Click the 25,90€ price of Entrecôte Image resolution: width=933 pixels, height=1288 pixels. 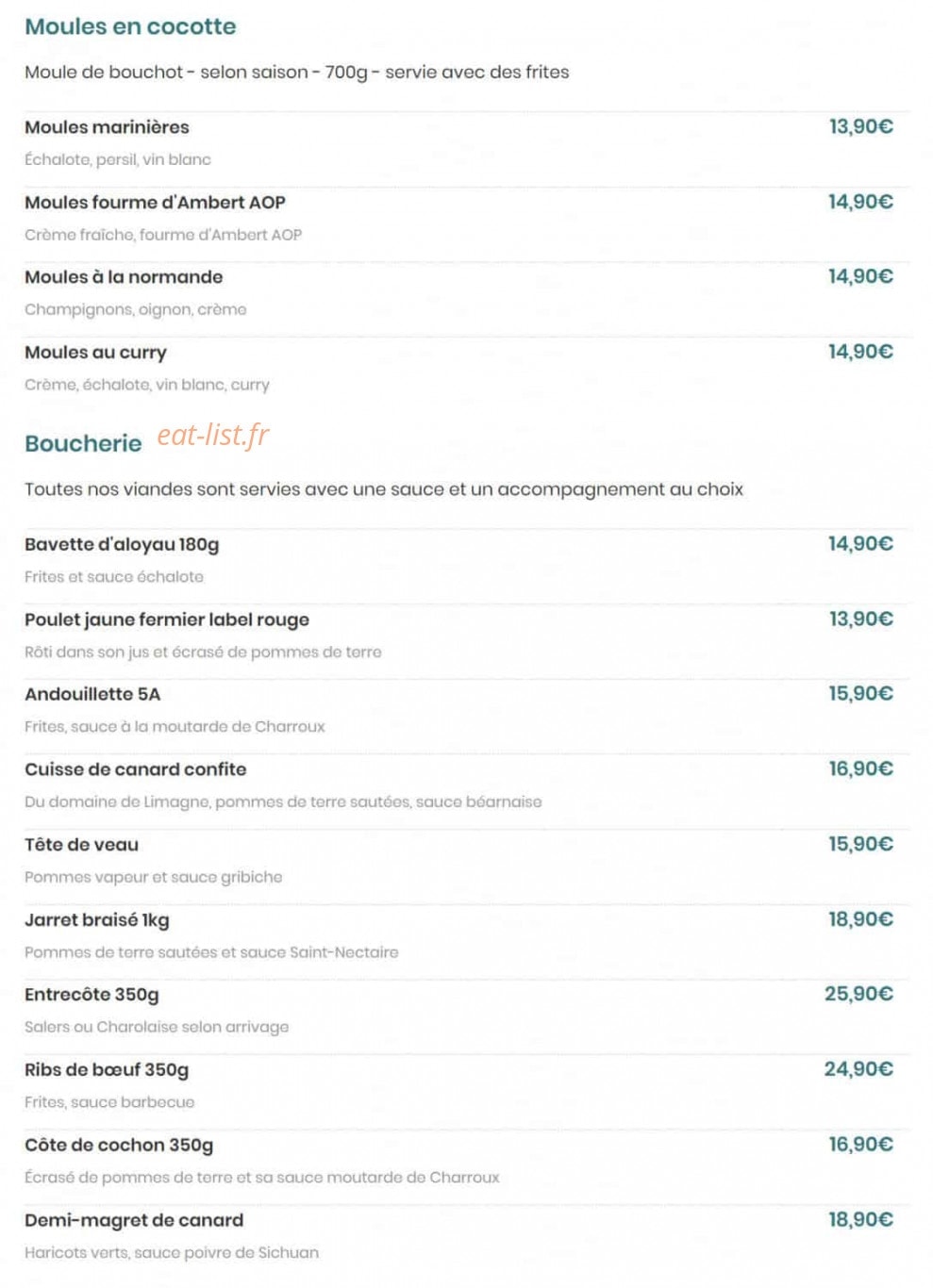pos(858,994)
